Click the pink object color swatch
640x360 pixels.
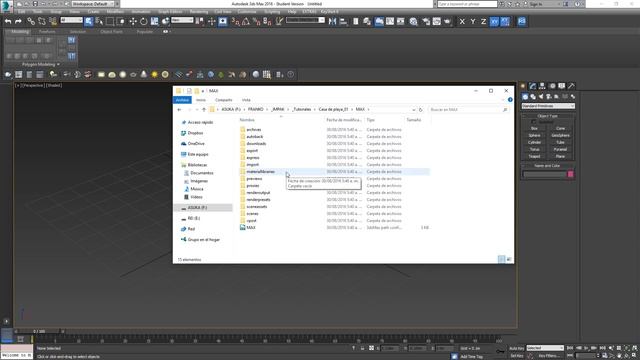[x=571, y=174]
